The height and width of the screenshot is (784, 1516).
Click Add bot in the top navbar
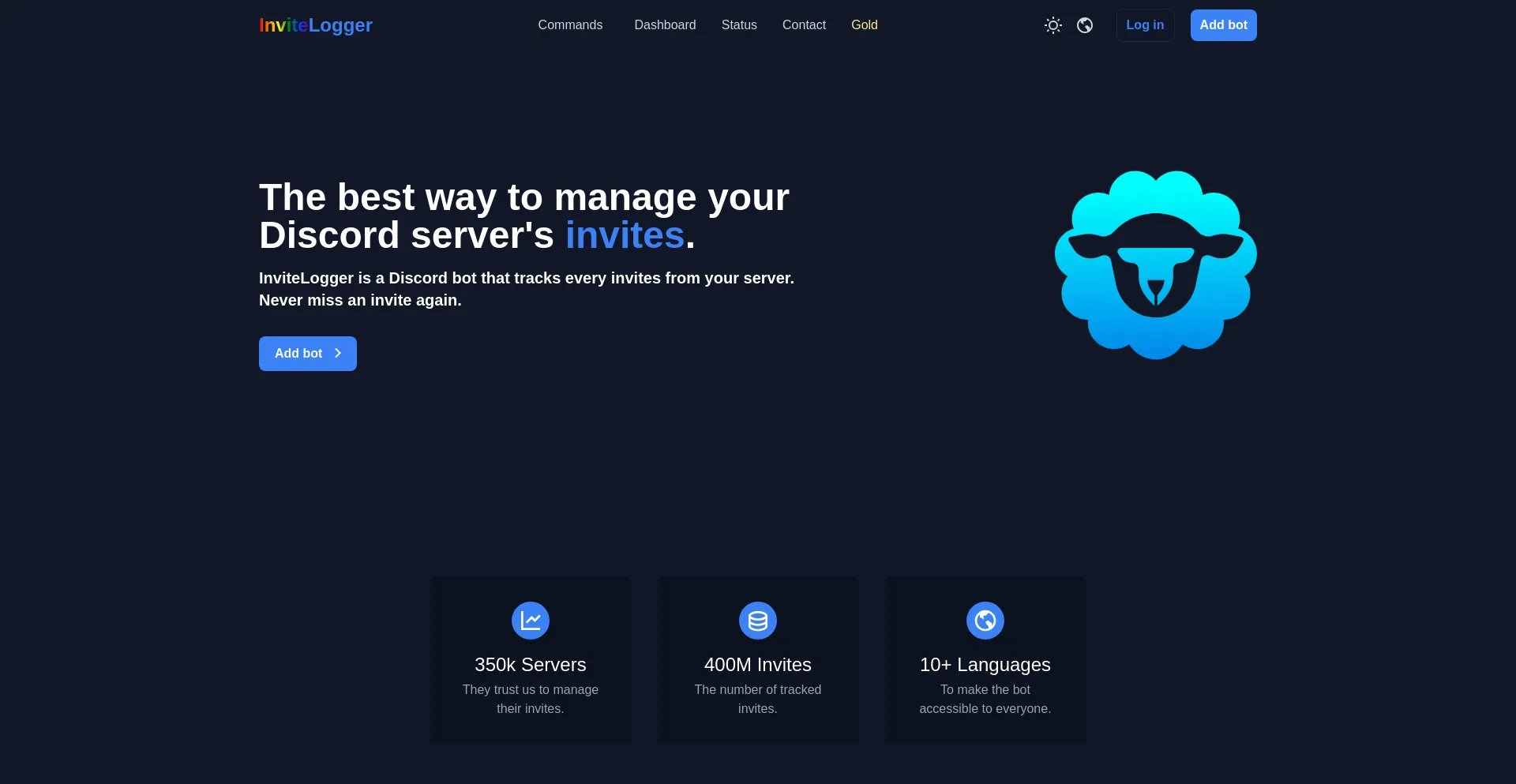click(1223, 25)
